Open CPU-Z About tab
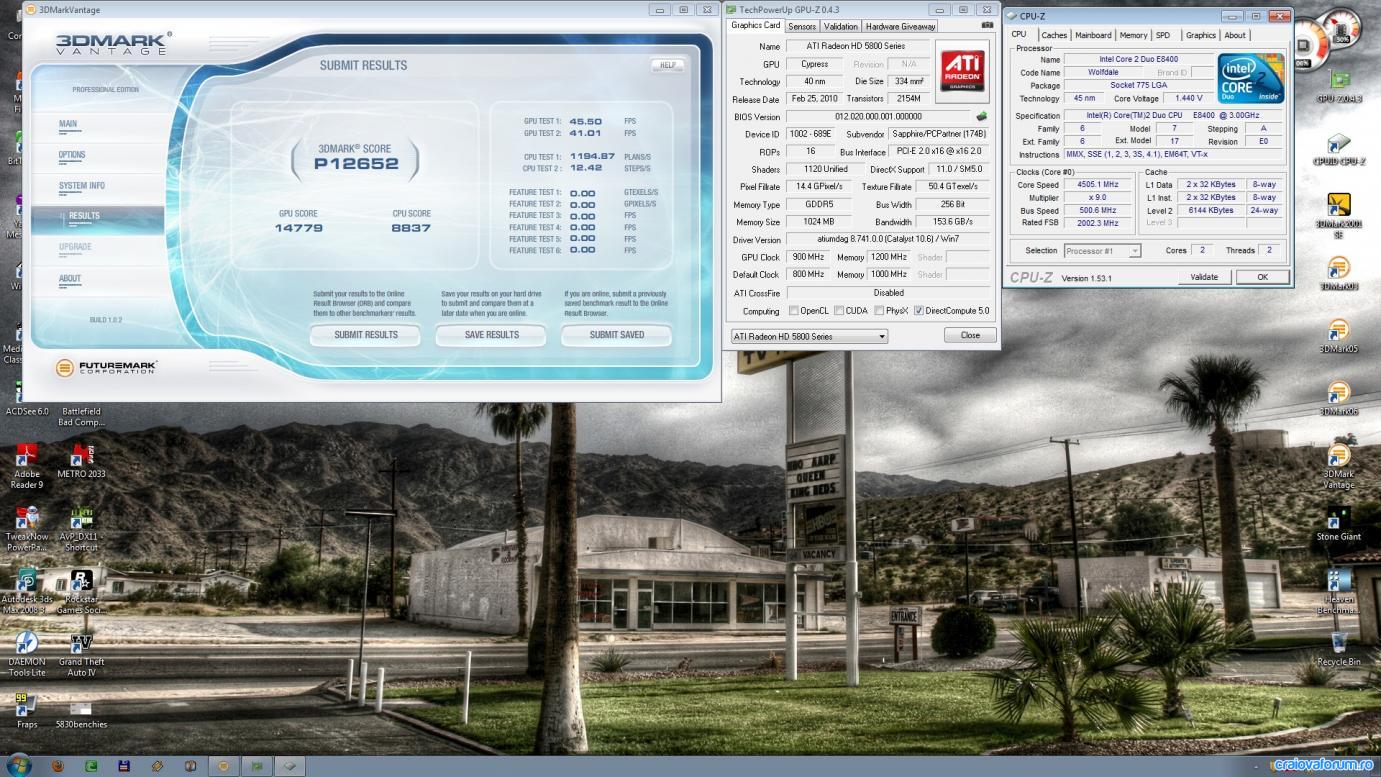 click(x=1235, y=35)
